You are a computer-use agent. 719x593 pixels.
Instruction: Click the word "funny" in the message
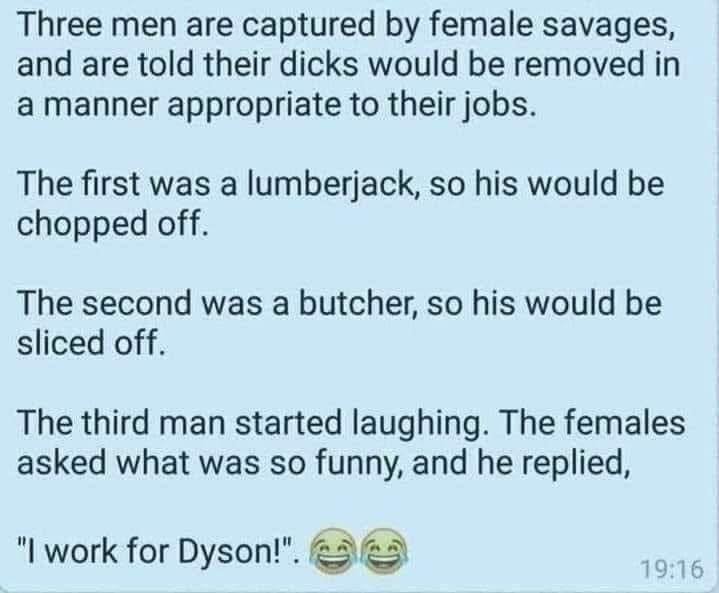point(360,464)
